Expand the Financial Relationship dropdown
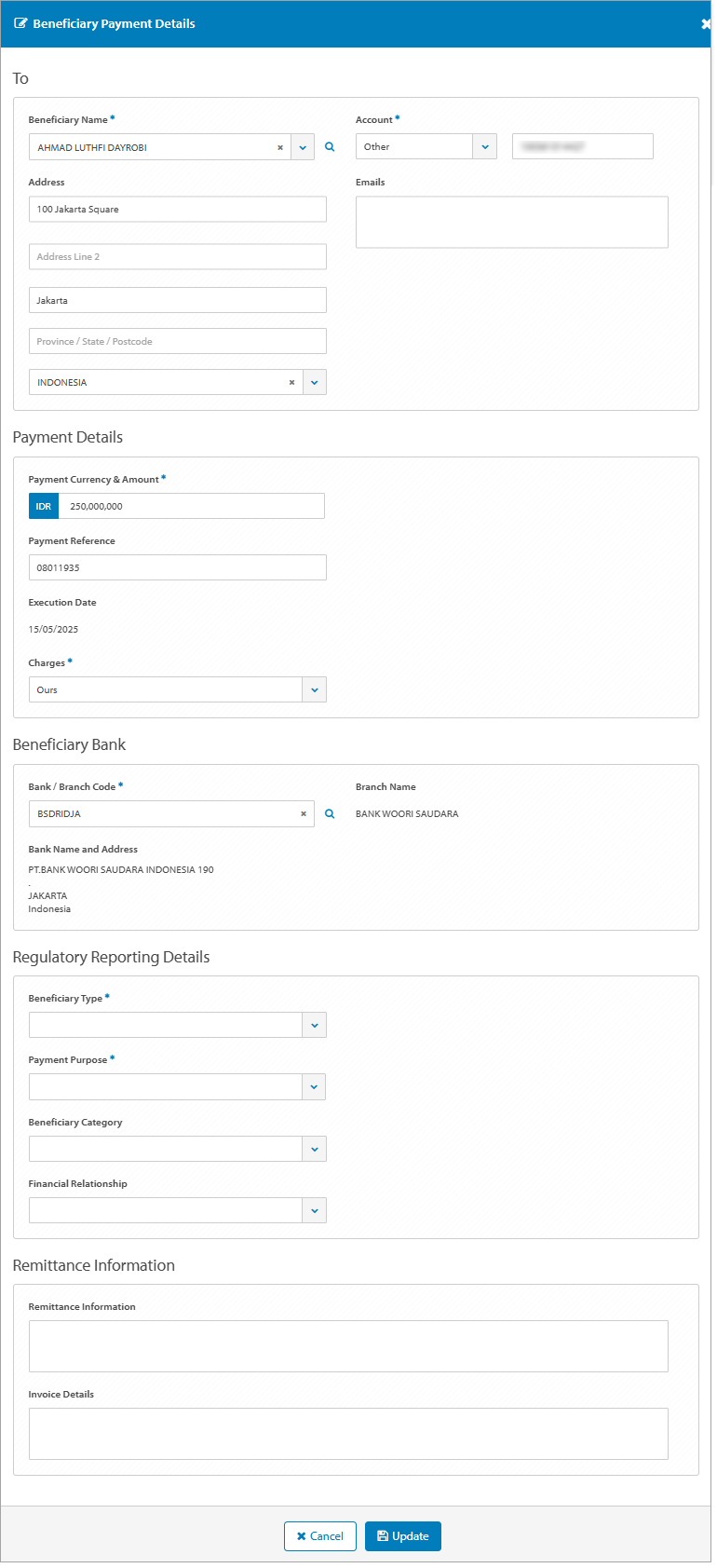The width and height of the screenshot is (717, 1568). [314, 1209]
